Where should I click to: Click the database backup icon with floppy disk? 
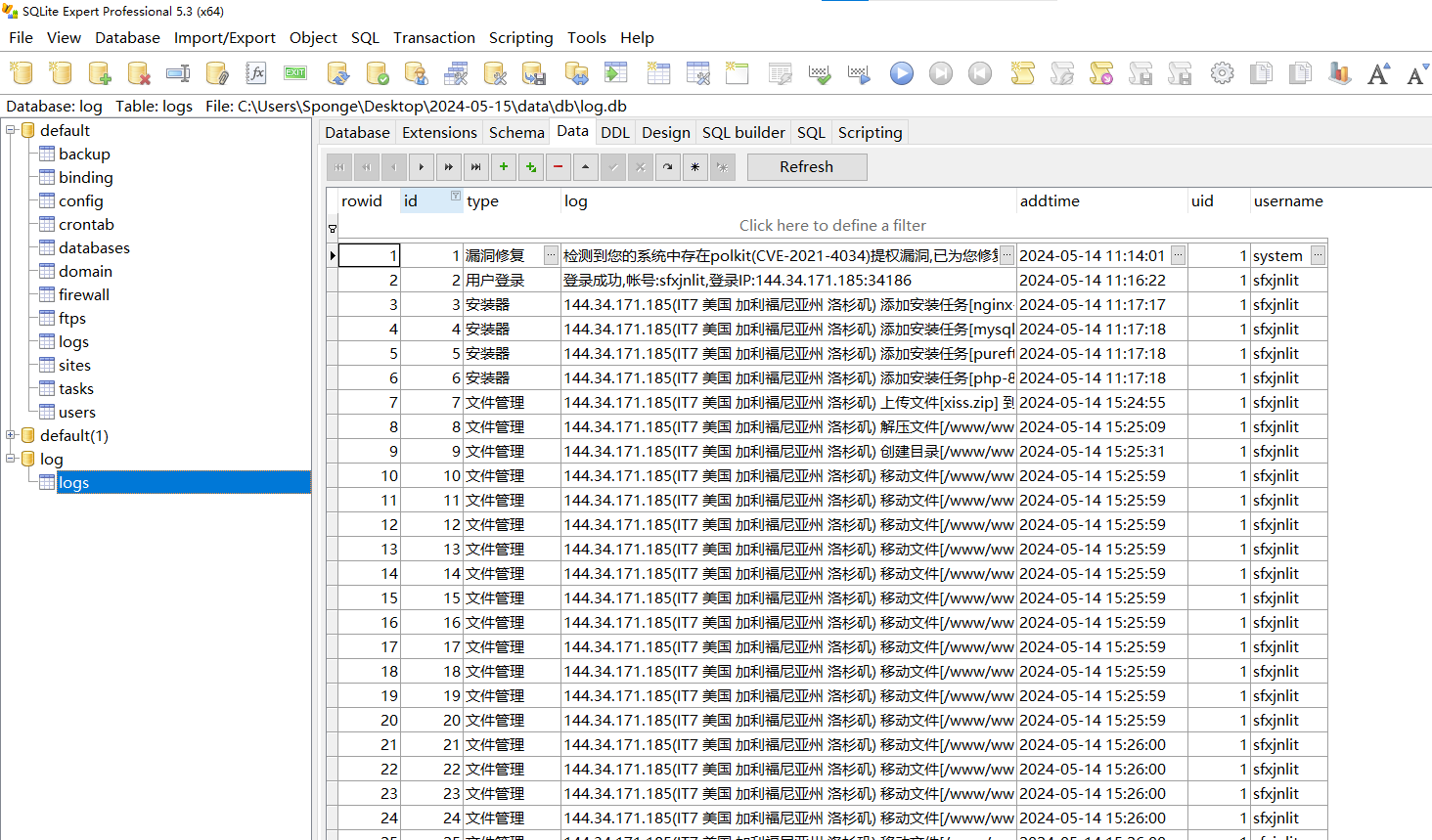534,73
